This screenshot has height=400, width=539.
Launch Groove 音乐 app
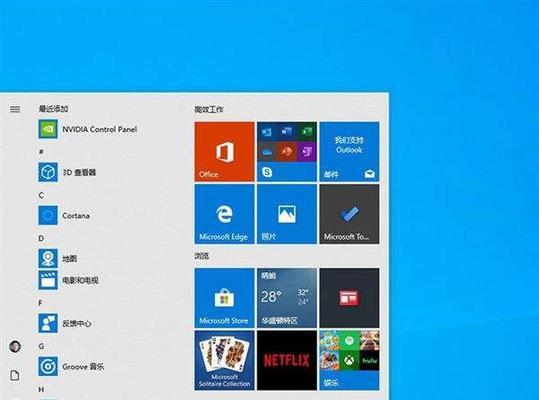coord(71,366)
